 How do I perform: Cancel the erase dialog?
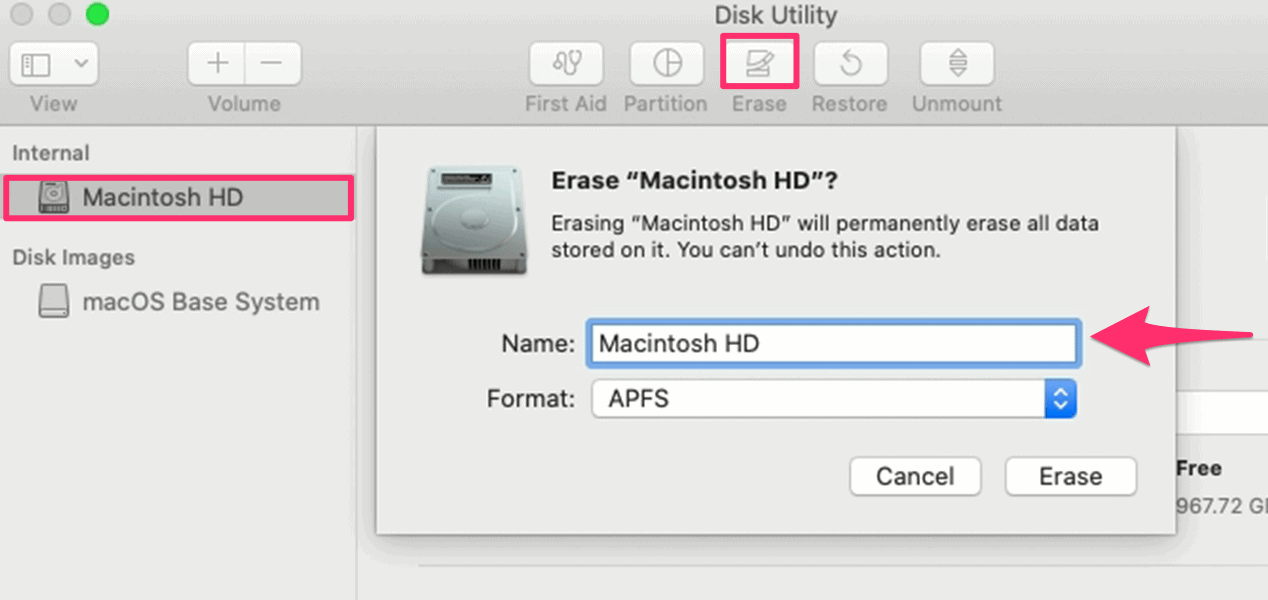[915, 476]
